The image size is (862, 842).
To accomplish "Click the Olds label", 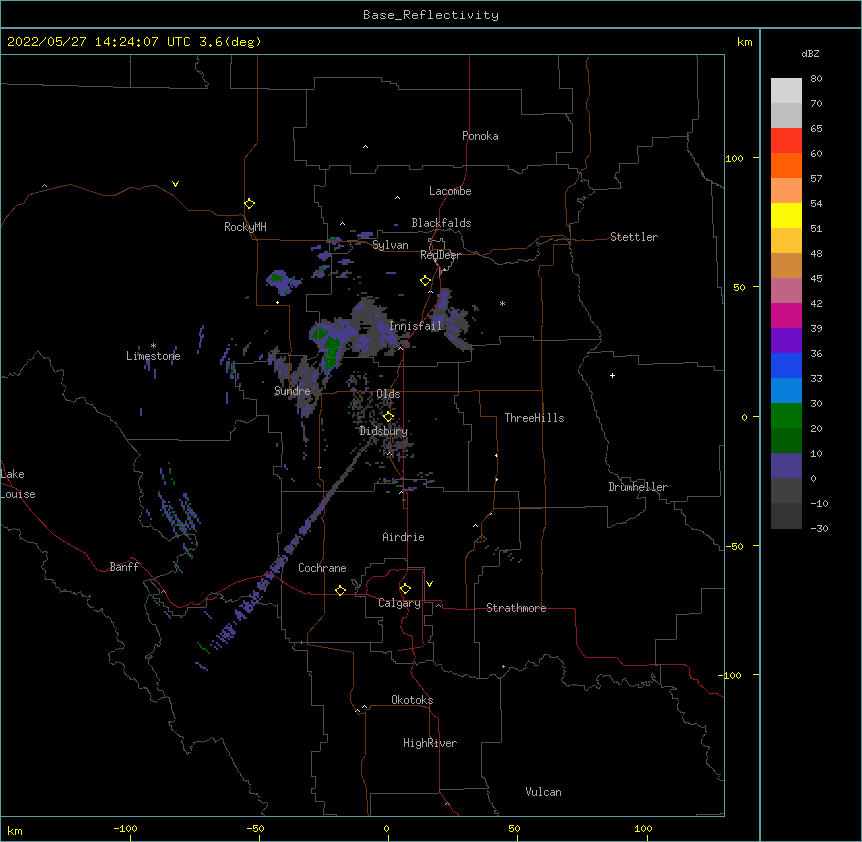I will pyautogui.click(x=388, y=394).
